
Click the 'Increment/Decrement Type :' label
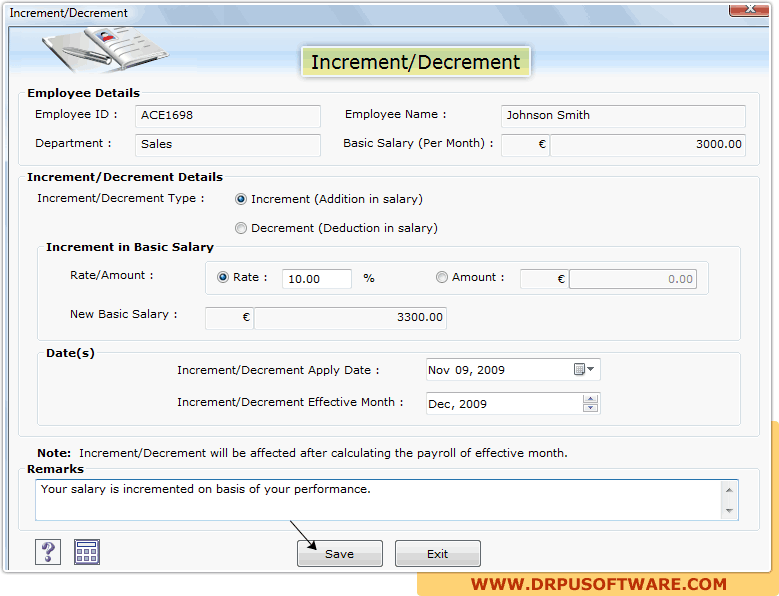pyautogui.click(x=121, y=198)
